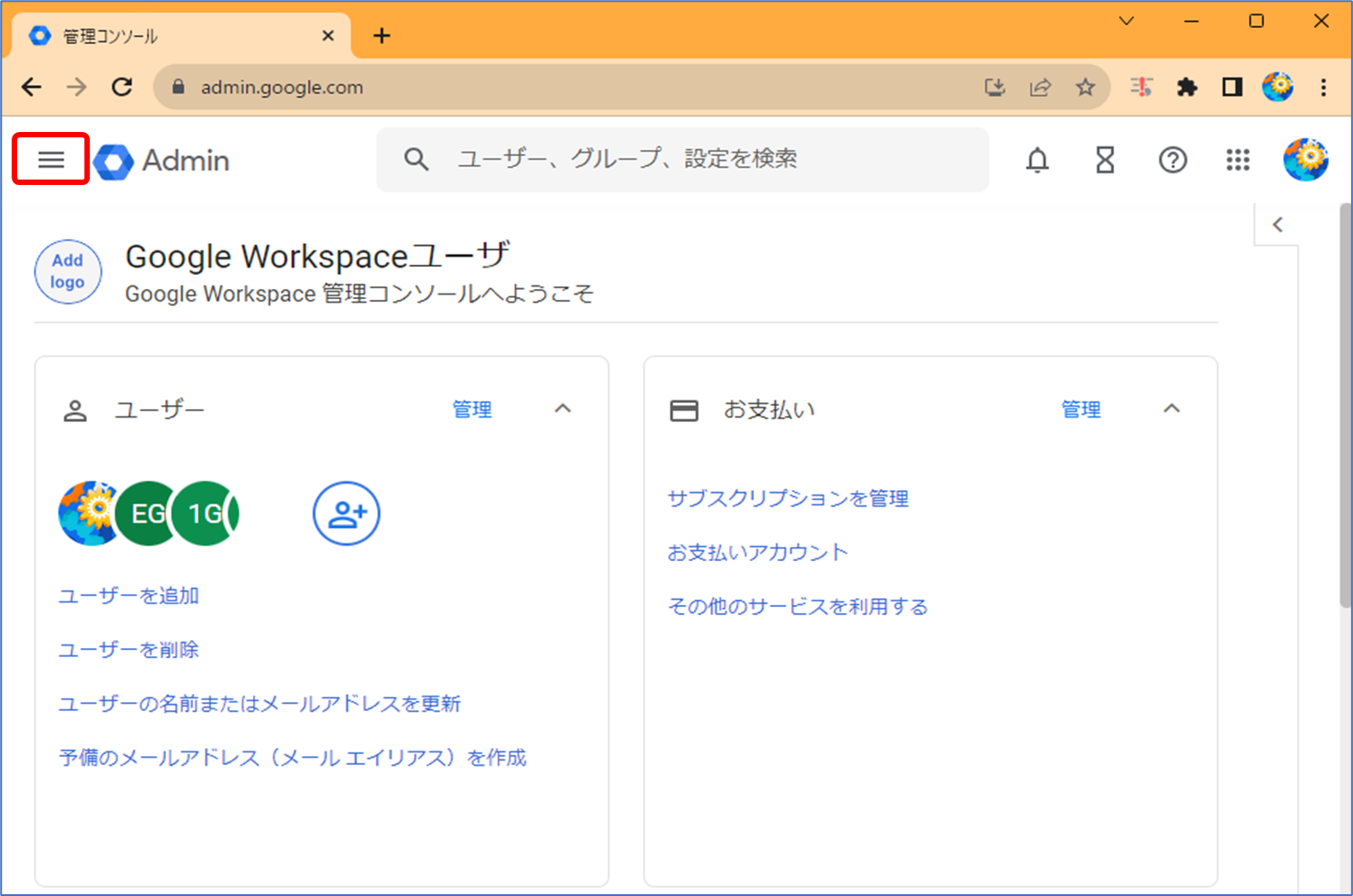Click the Chrome profile avatar in toolbar

1278,87
